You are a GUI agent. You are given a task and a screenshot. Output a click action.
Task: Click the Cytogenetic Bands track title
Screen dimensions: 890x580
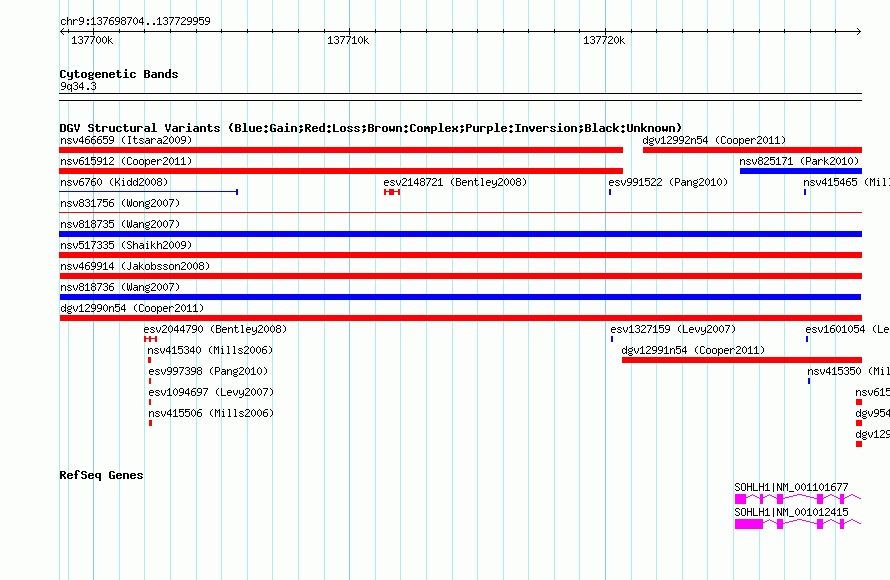click(119, 74)
